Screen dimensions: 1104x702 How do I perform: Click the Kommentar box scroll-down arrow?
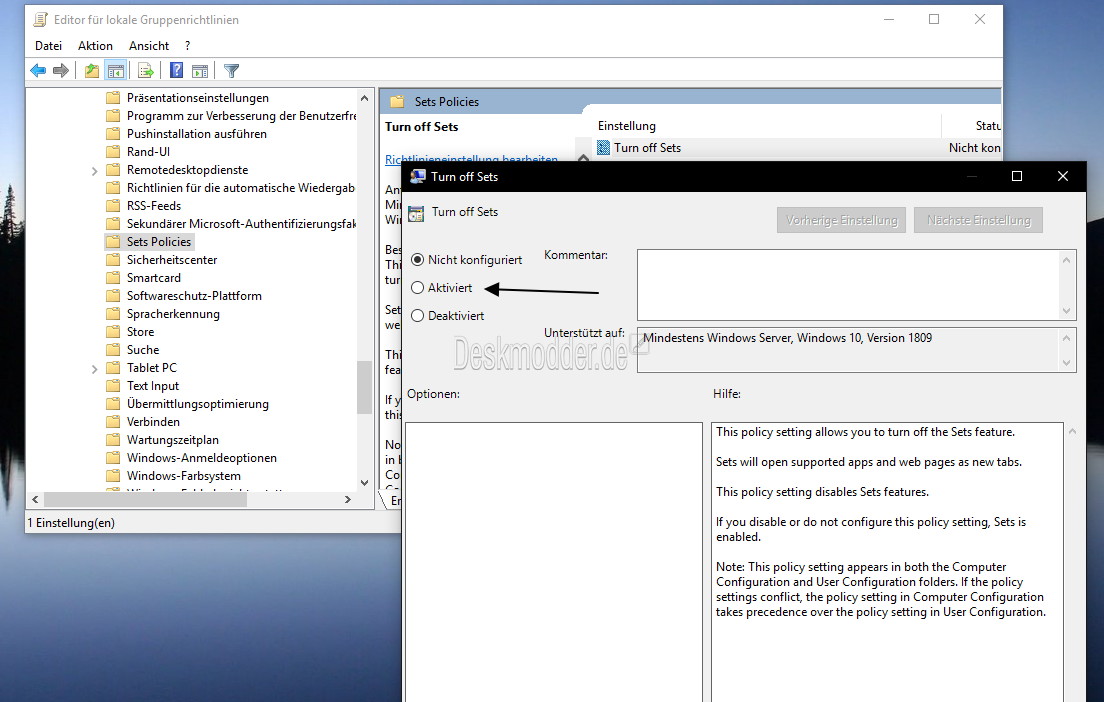coord(1067,311)
